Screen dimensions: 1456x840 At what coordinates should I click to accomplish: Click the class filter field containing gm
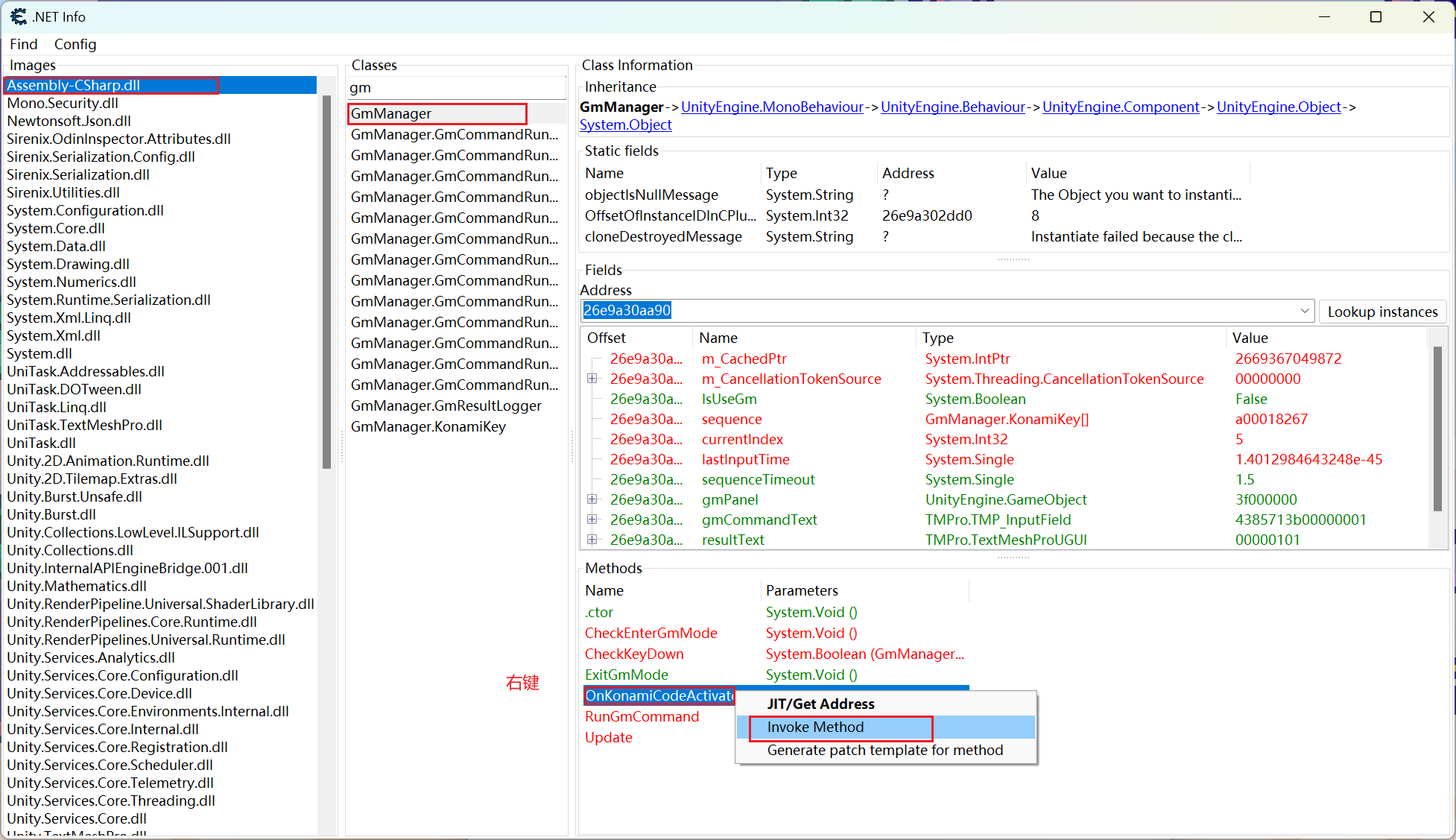point(456,88)
